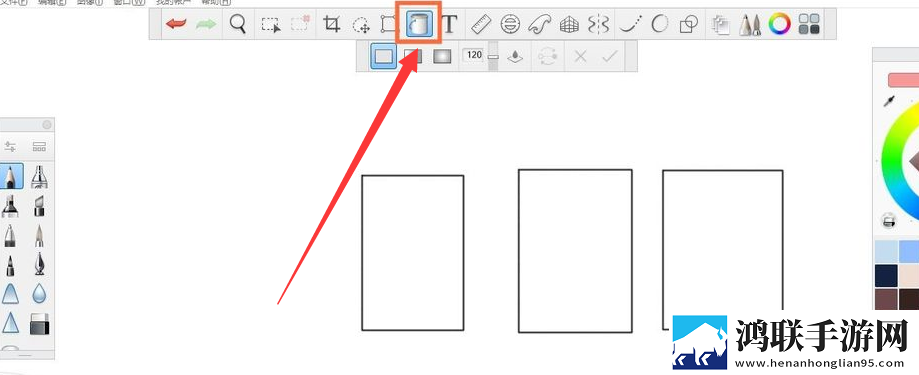Click the X cancel fill button
919x375 pixels.
(580, 56)
